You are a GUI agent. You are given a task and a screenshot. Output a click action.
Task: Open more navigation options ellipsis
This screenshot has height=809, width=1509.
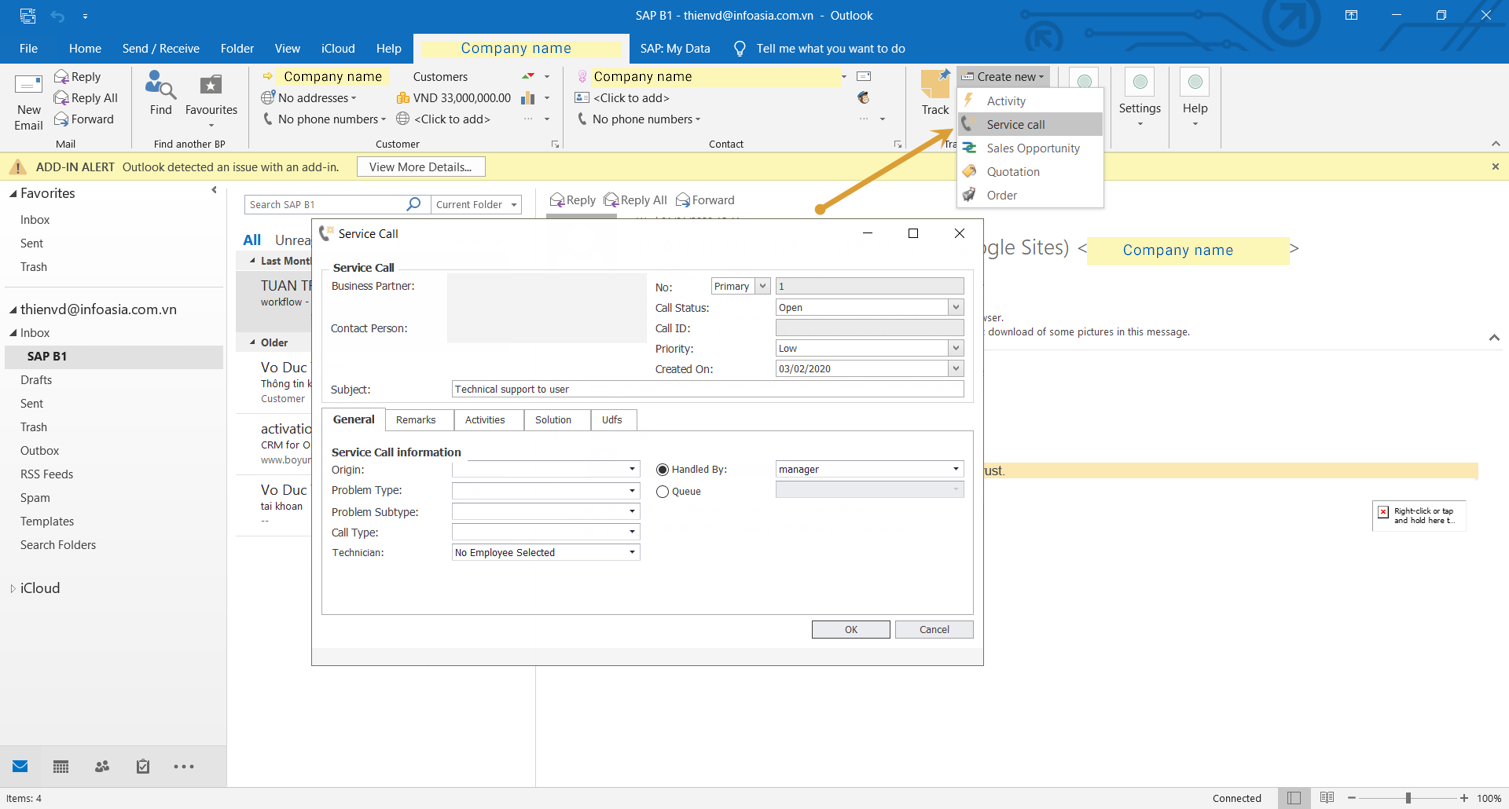[184, 766]
